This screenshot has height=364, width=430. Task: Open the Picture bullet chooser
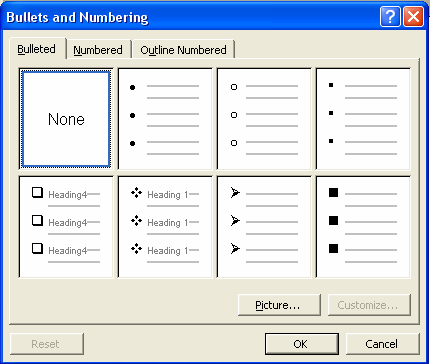(279, 305)
